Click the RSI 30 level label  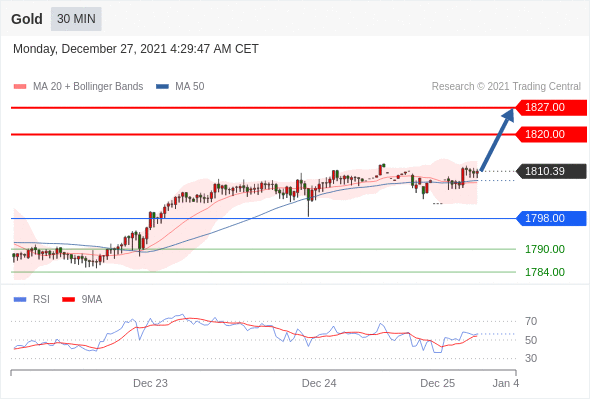tap(531, 358)
